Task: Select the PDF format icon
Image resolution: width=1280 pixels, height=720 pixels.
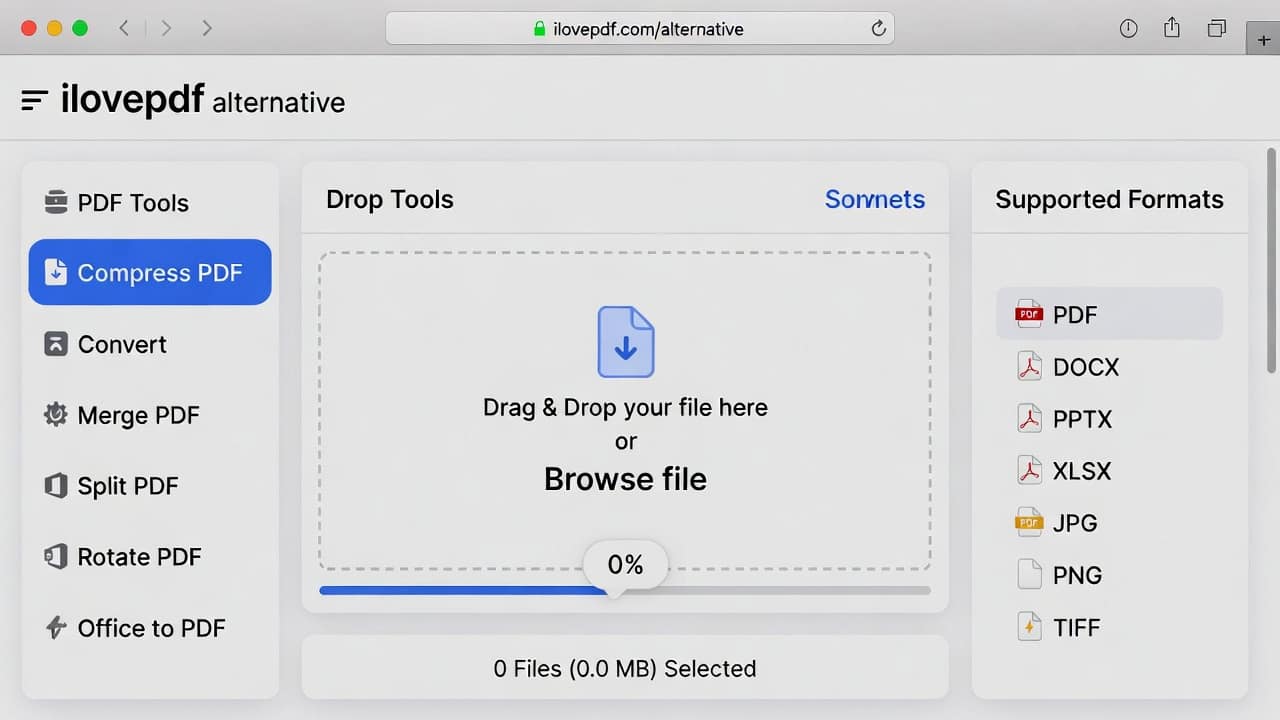Action: click(x=1029, y=315)
